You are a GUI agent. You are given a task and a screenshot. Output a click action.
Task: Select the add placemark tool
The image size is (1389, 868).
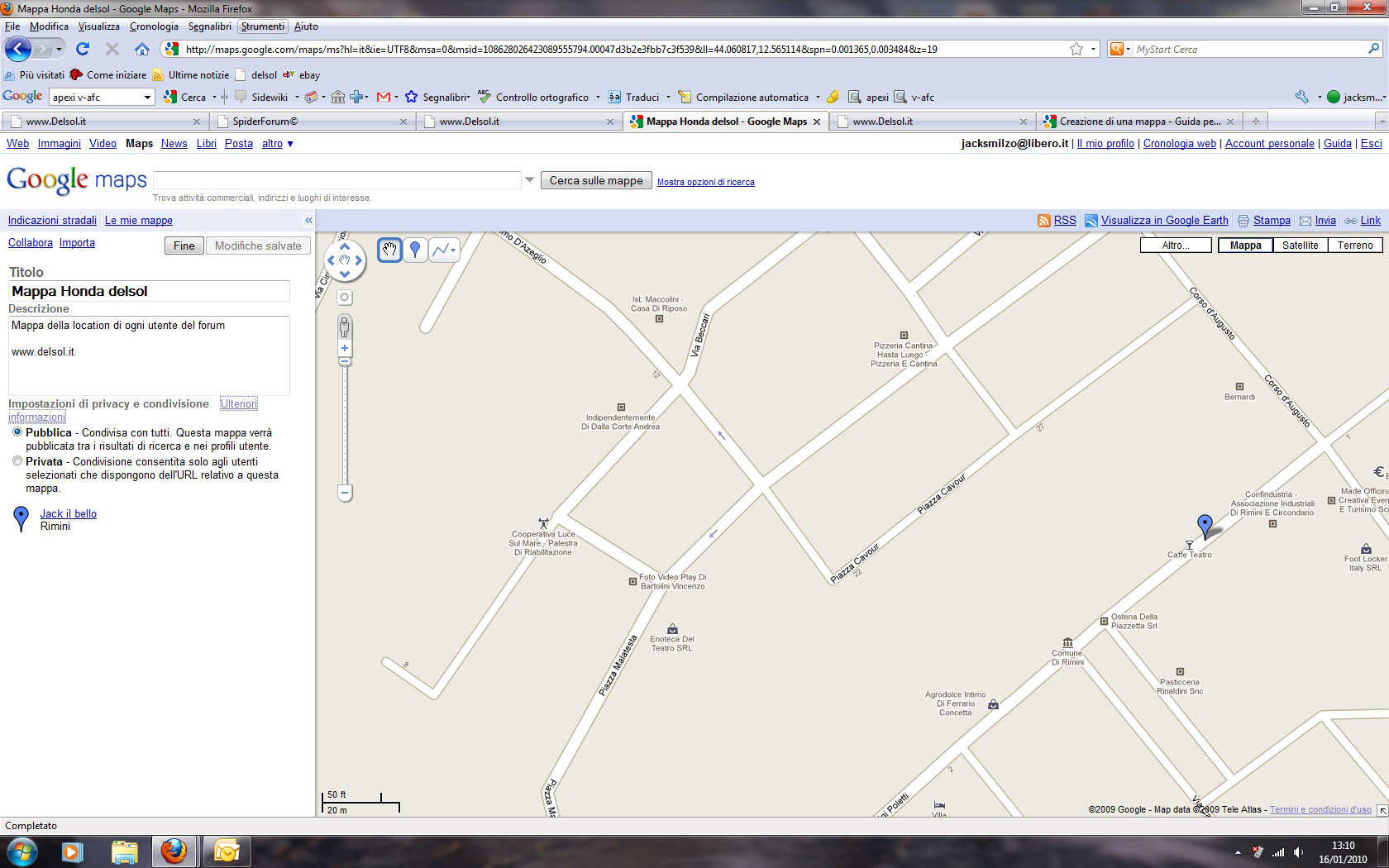tap(415, 249)
